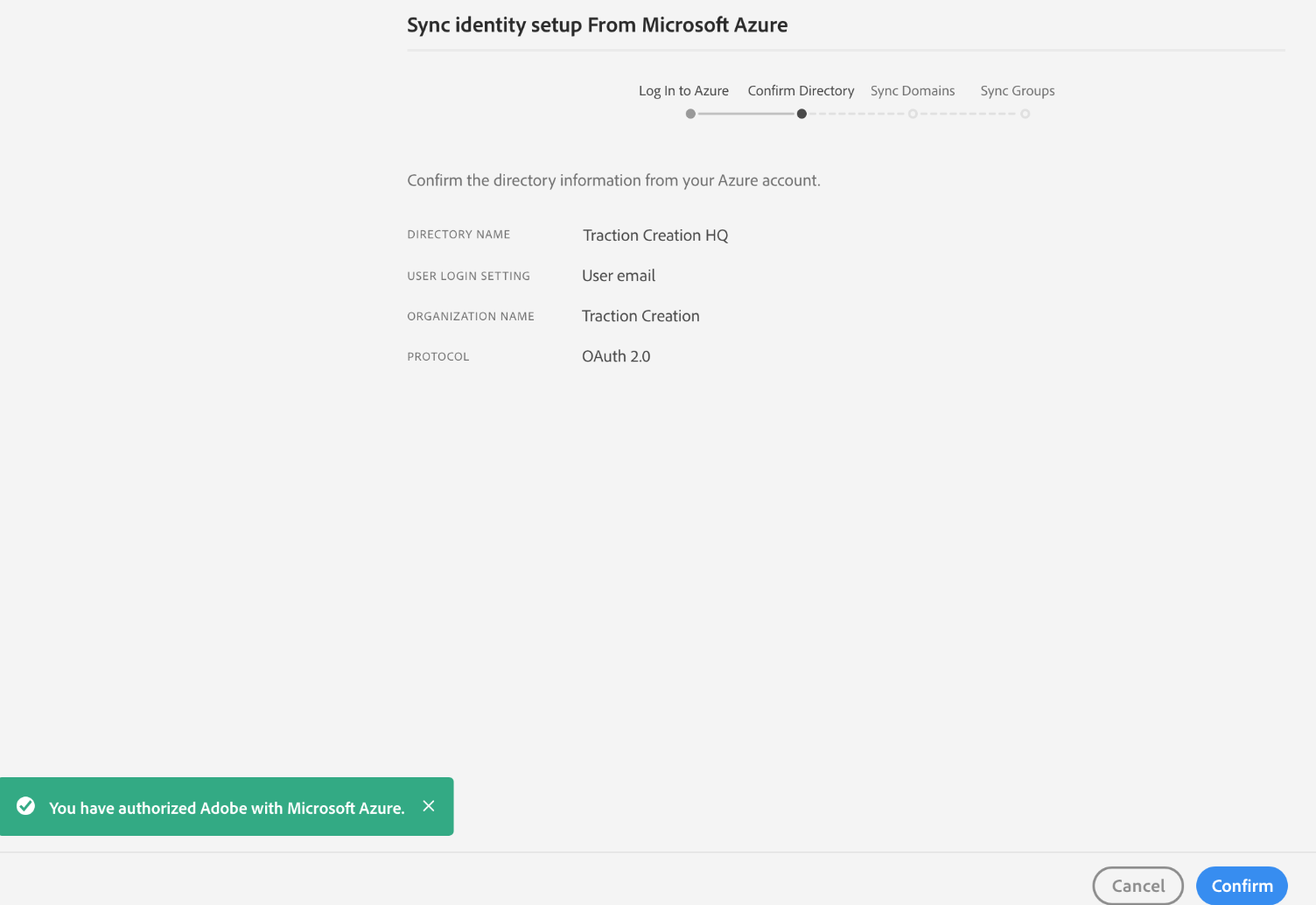
Task: Click the green checkmark icon in the toast
Action: click(x=27, y=806)
